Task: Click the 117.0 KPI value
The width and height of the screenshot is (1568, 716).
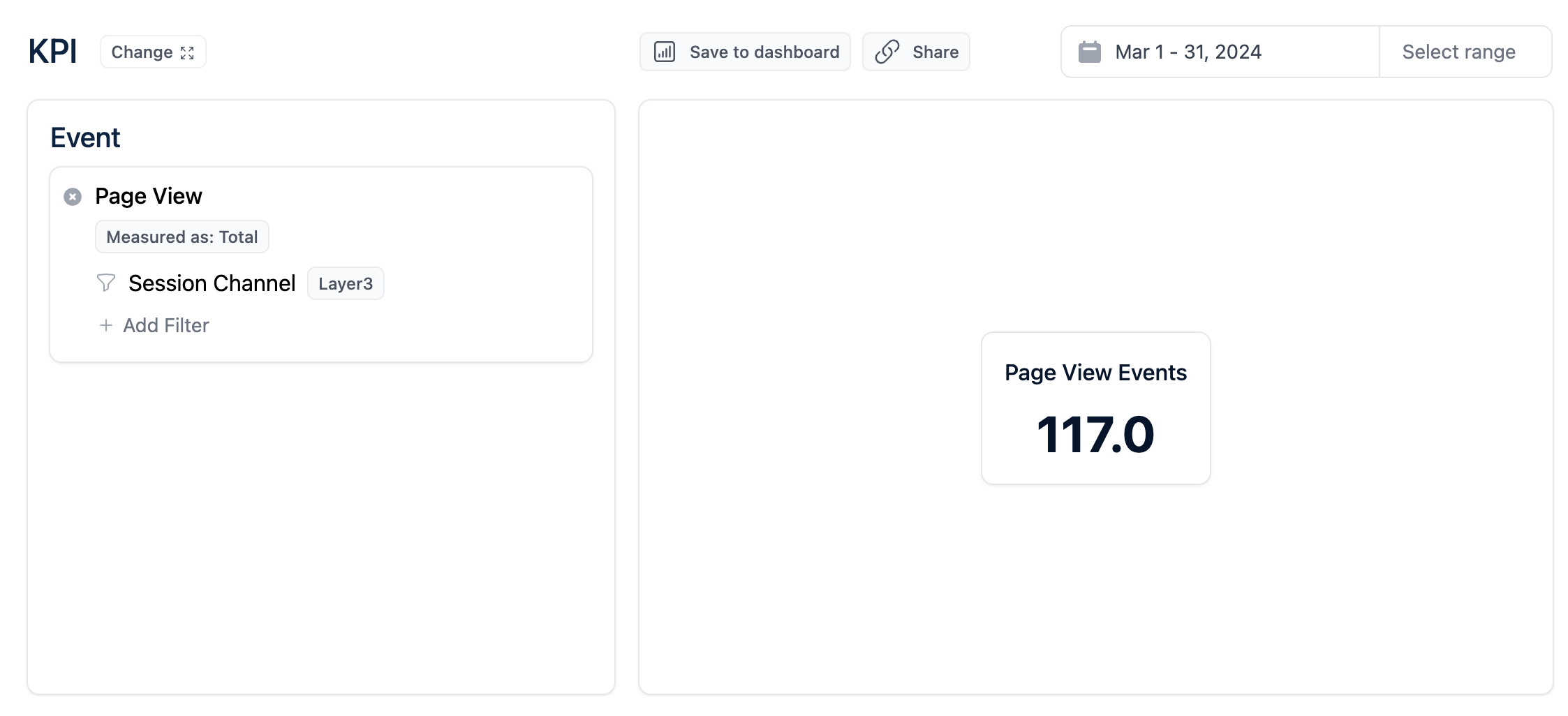Action: click(1095, 435)
